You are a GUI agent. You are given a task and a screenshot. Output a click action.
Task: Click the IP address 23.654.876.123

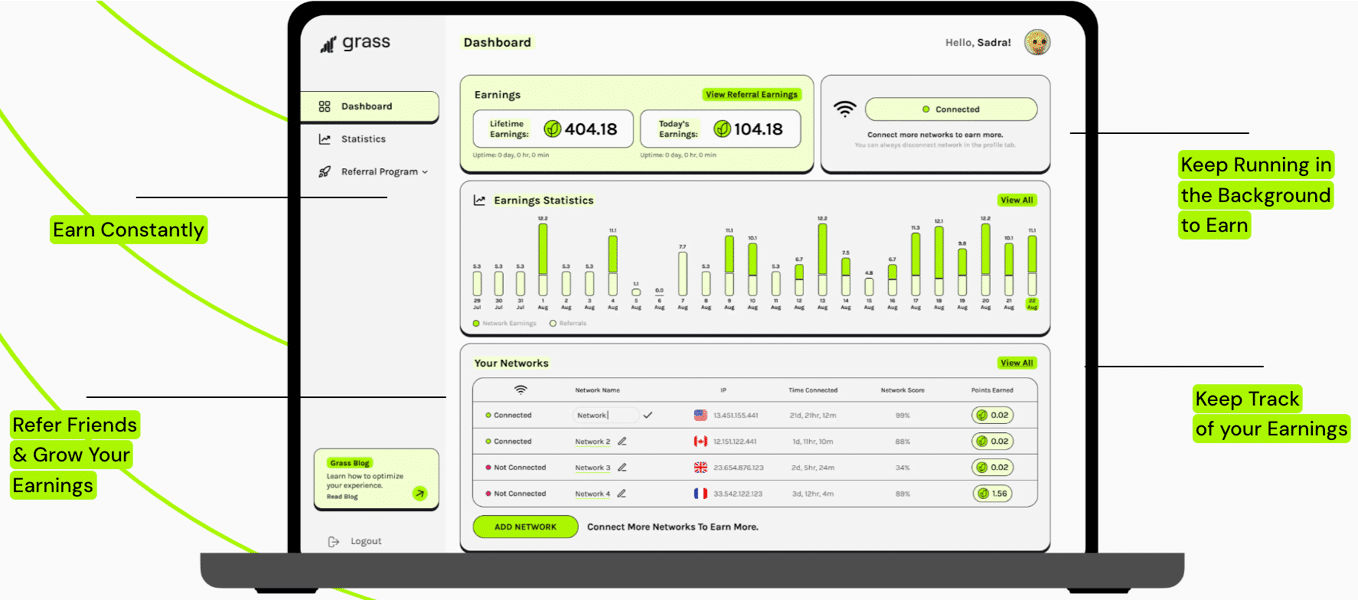click(738, 467)
